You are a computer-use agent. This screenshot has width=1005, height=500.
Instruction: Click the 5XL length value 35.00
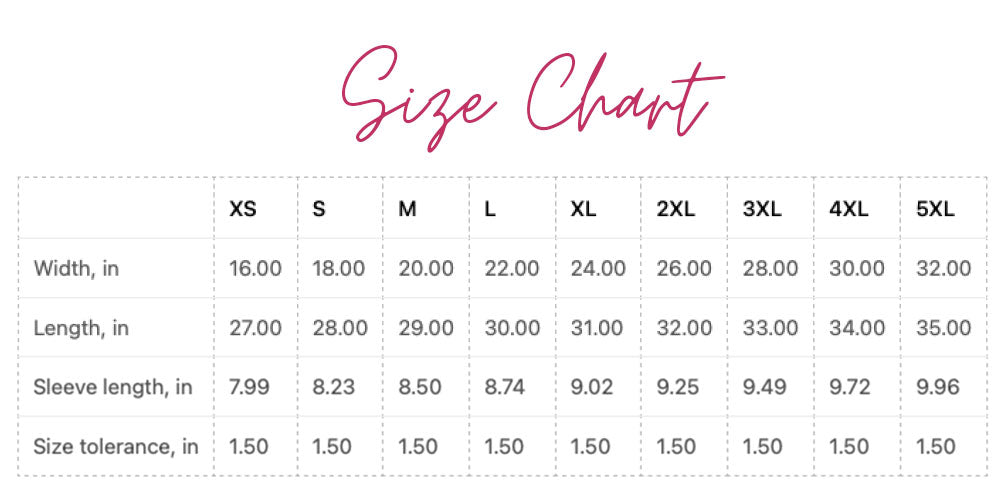pyautogui.click(x=943, y=328)
